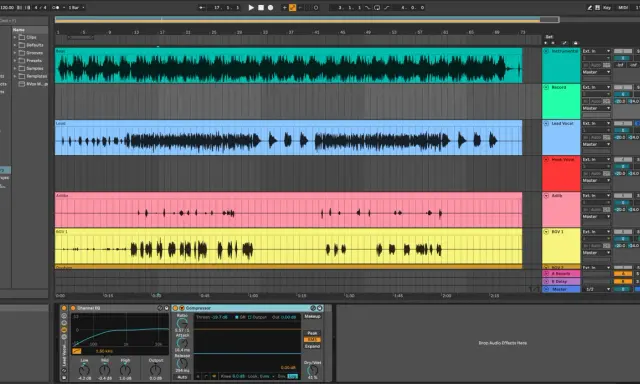Set the Record track's monitor to Auto

[596, 101]
